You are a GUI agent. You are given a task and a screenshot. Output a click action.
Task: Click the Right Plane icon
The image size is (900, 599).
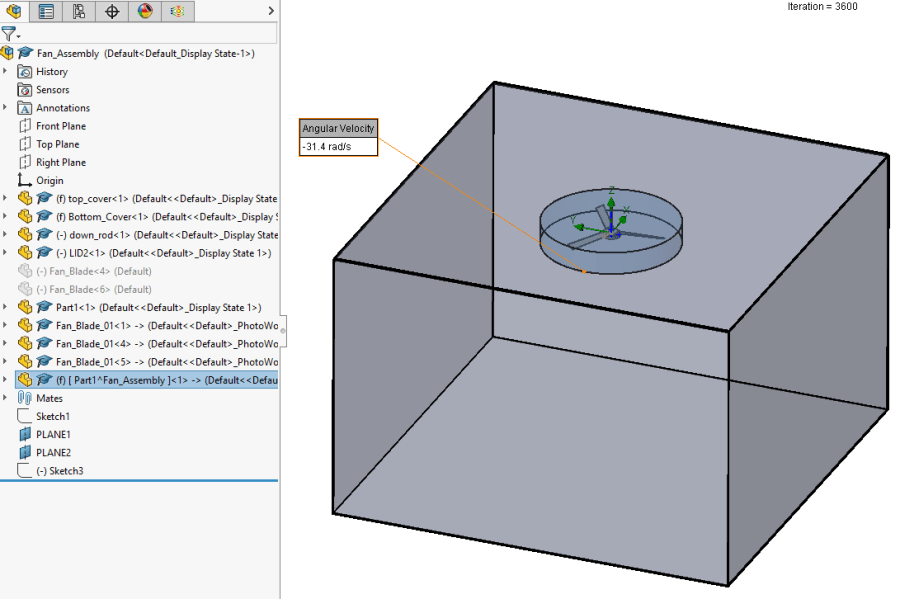tap(25, 162)
